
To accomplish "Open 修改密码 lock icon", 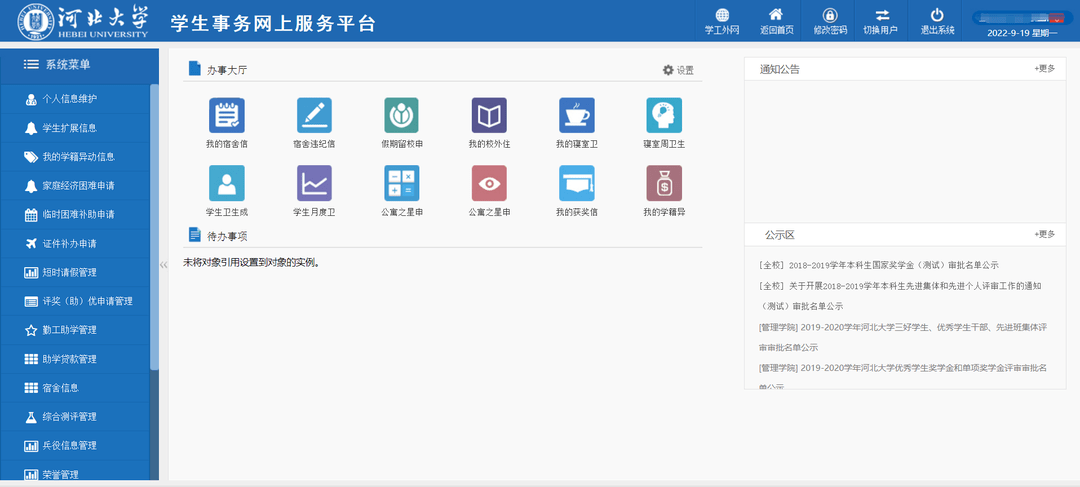I will tap(830, 15).
